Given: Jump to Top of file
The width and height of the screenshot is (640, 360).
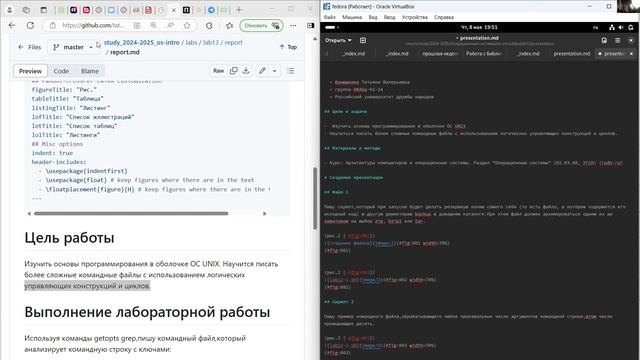Looking at the screenshot, I should point(288,47).
